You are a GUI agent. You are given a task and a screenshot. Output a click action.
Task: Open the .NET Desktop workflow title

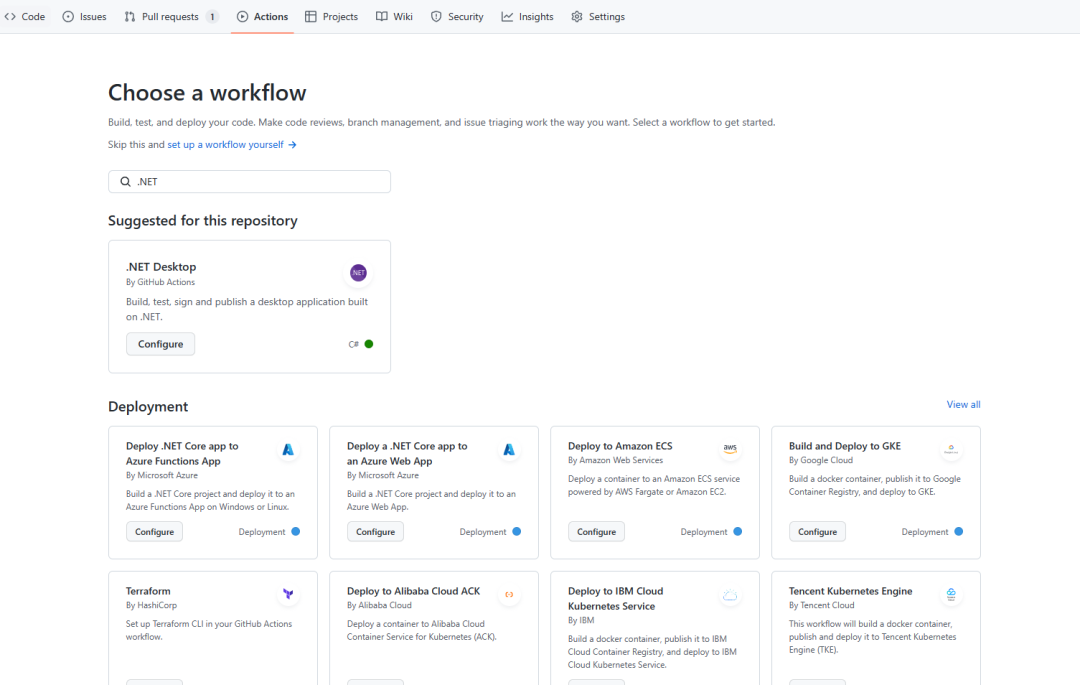point(161,266)
